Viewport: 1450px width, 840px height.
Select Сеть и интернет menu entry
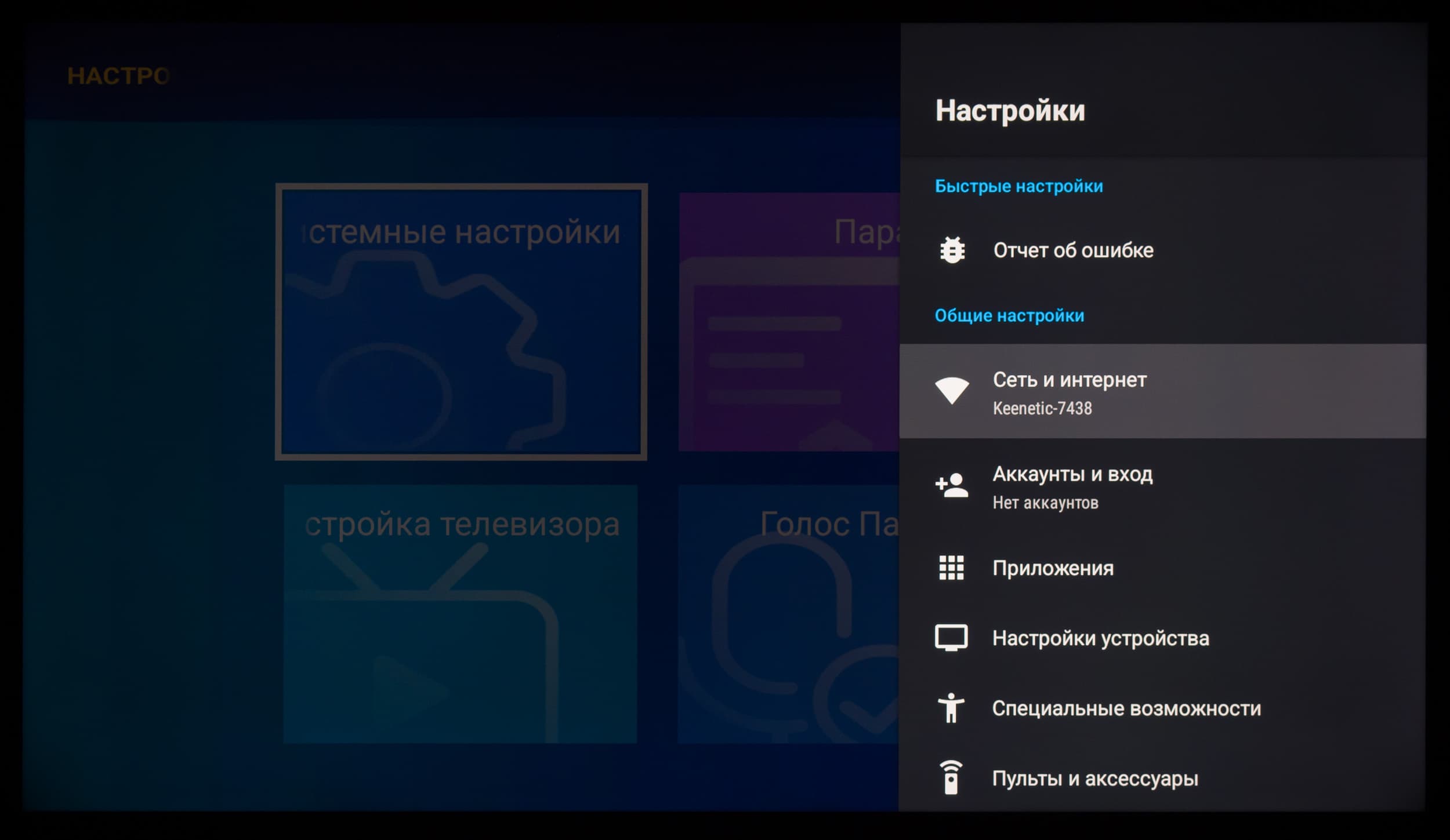click(x=1070, y=380)
